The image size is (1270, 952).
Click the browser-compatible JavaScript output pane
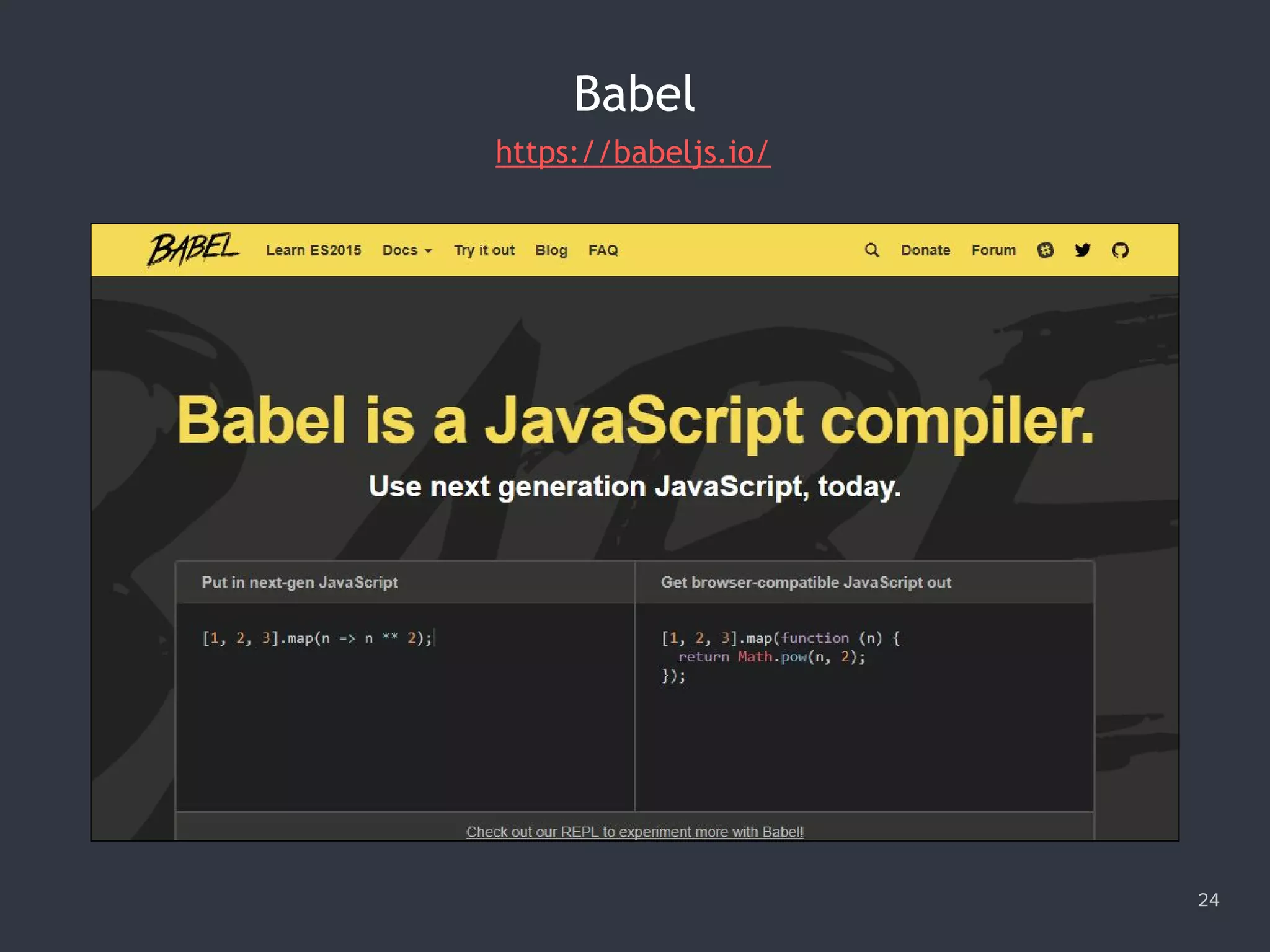864,707
